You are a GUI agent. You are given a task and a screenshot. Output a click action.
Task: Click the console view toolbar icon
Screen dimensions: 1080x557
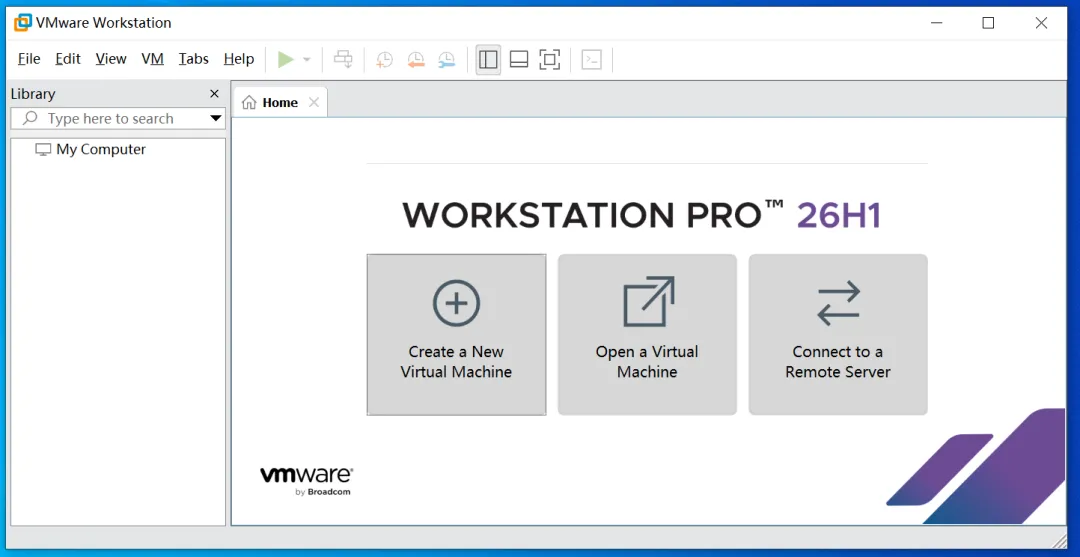[592, 60]
